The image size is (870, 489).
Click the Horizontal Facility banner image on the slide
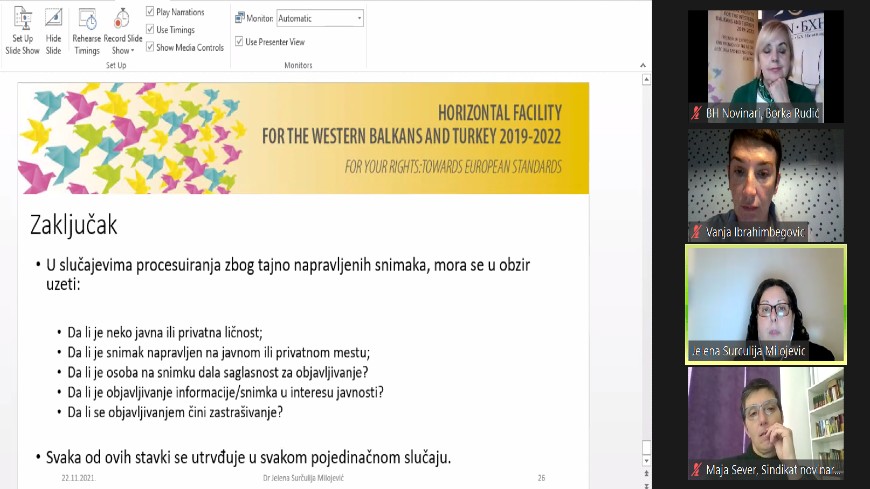[x=303, y=138]
